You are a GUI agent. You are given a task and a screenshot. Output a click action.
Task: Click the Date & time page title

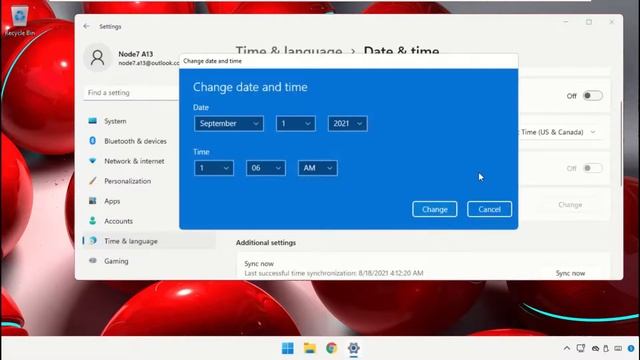[x=401, y=51]
